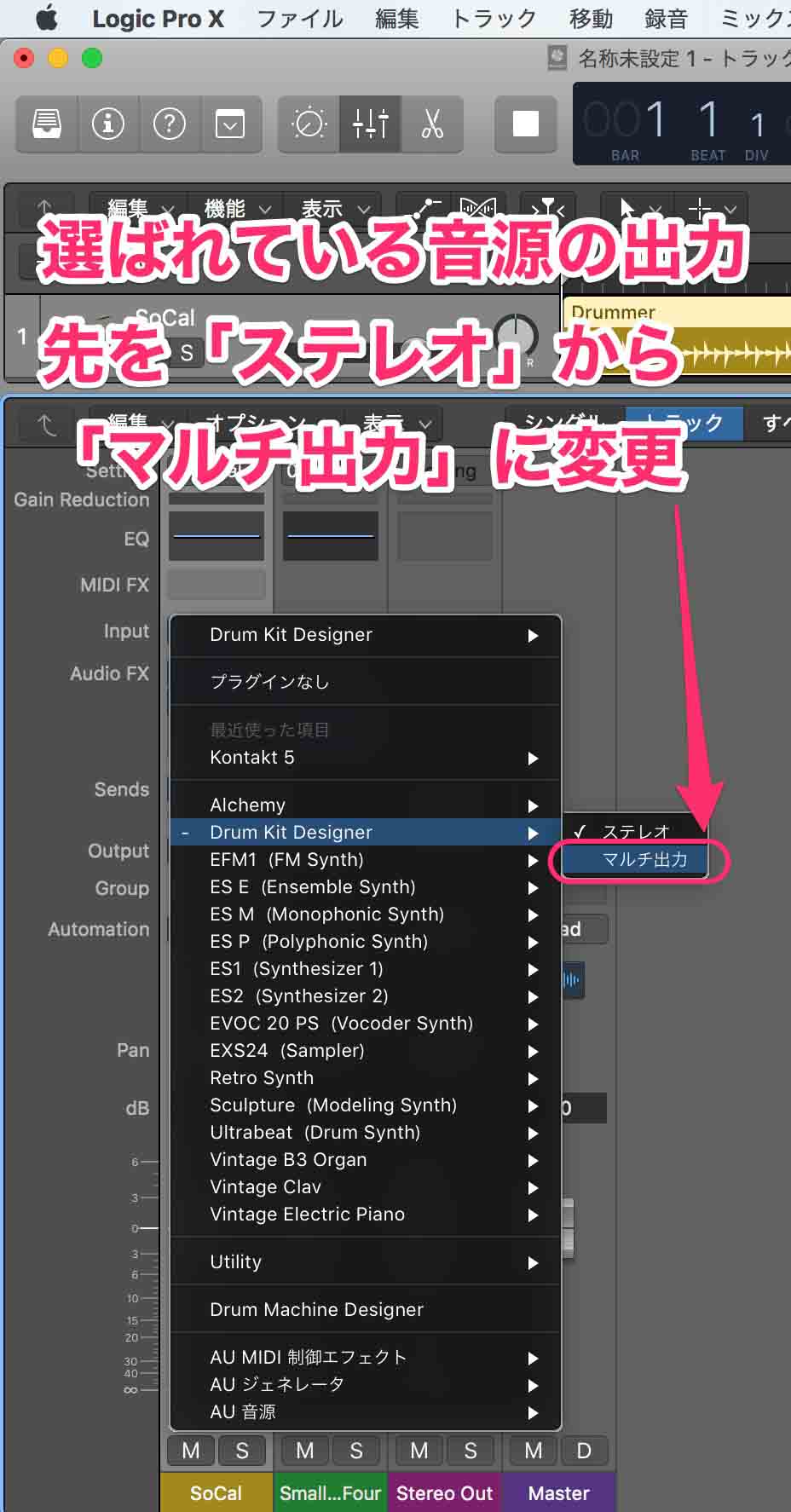Click the Stop transport button

click(526, 124)
